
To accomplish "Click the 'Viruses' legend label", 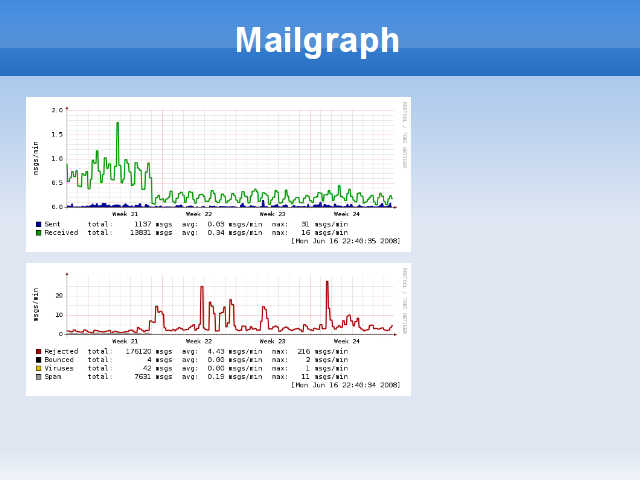I will click(59, 368).
